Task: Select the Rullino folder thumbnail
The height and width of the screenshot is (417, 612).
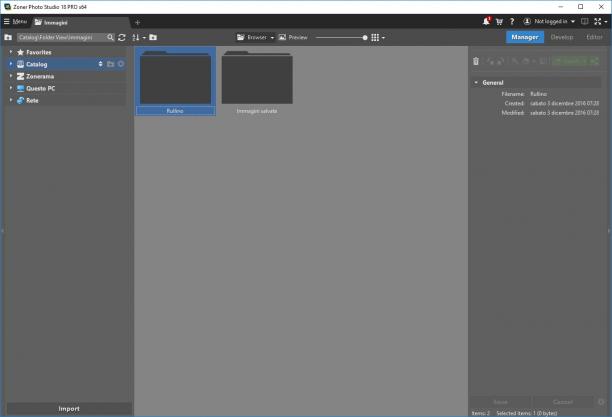Action: (175, 77)
